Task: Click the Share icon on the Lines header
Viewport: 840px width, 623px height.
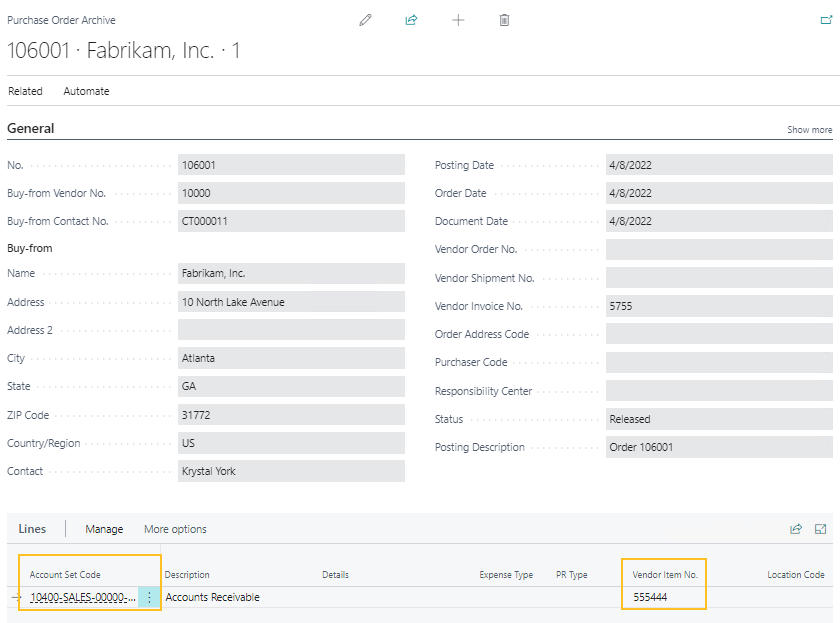Action: coord(796,528)
